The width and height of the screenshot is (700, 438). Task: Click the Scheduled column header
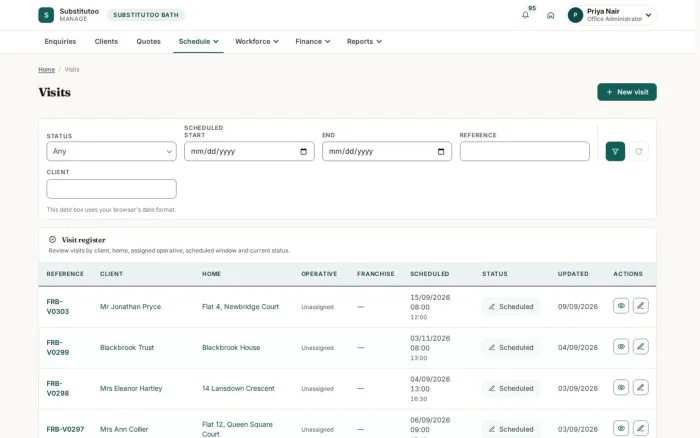[x=429, y=274]
